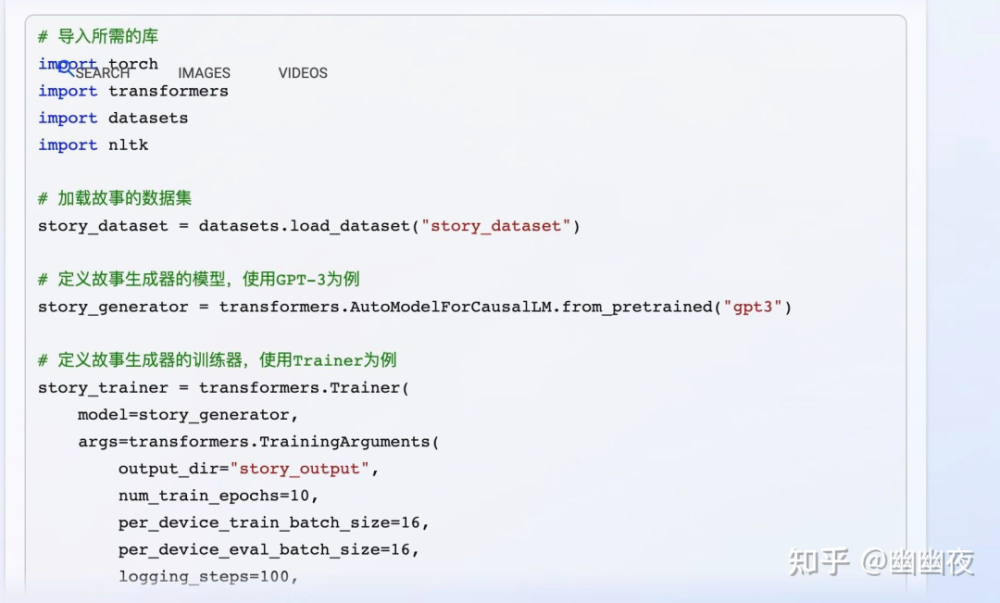The image size is (1000, 603).
Task: Click the 知乎 @幽幽夜 watermark
Action: [x=881, y=562]
